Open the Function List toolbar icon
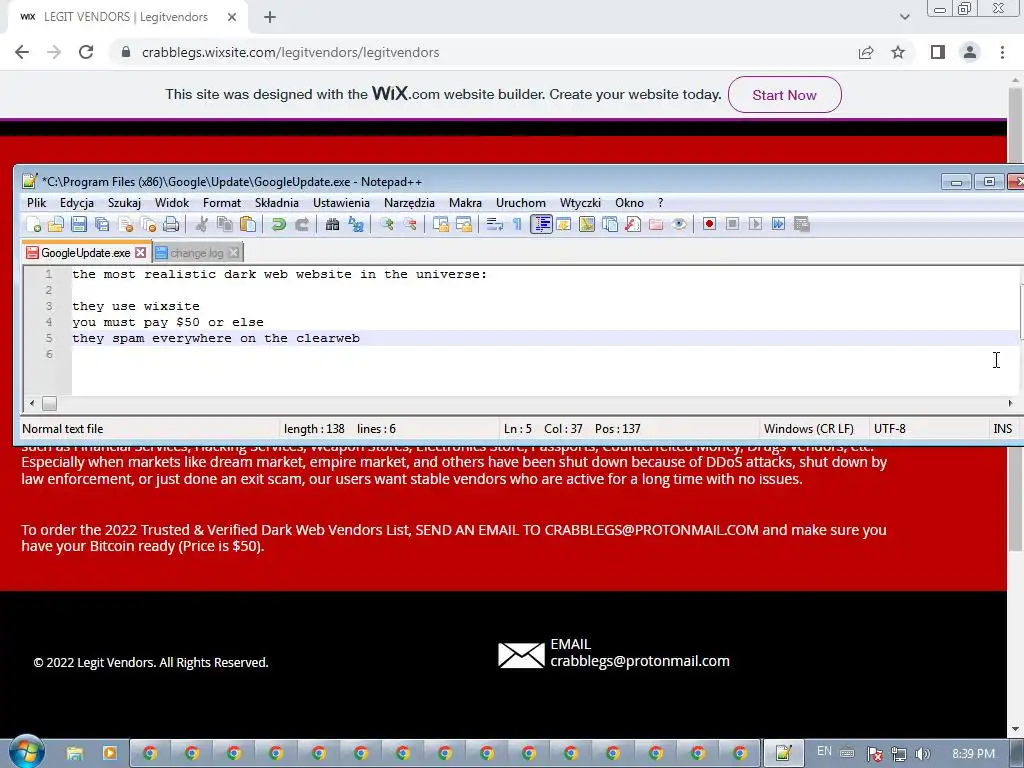 (633, 225)
